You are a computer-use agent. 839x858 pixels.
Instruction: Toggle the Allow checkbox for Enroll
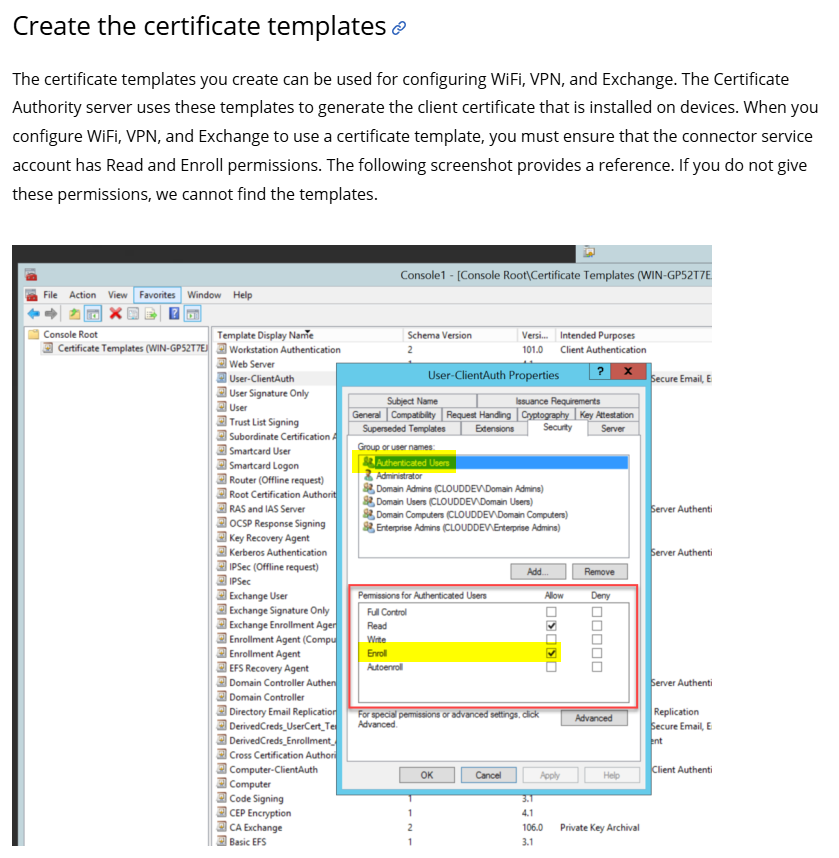click(550, 653)
